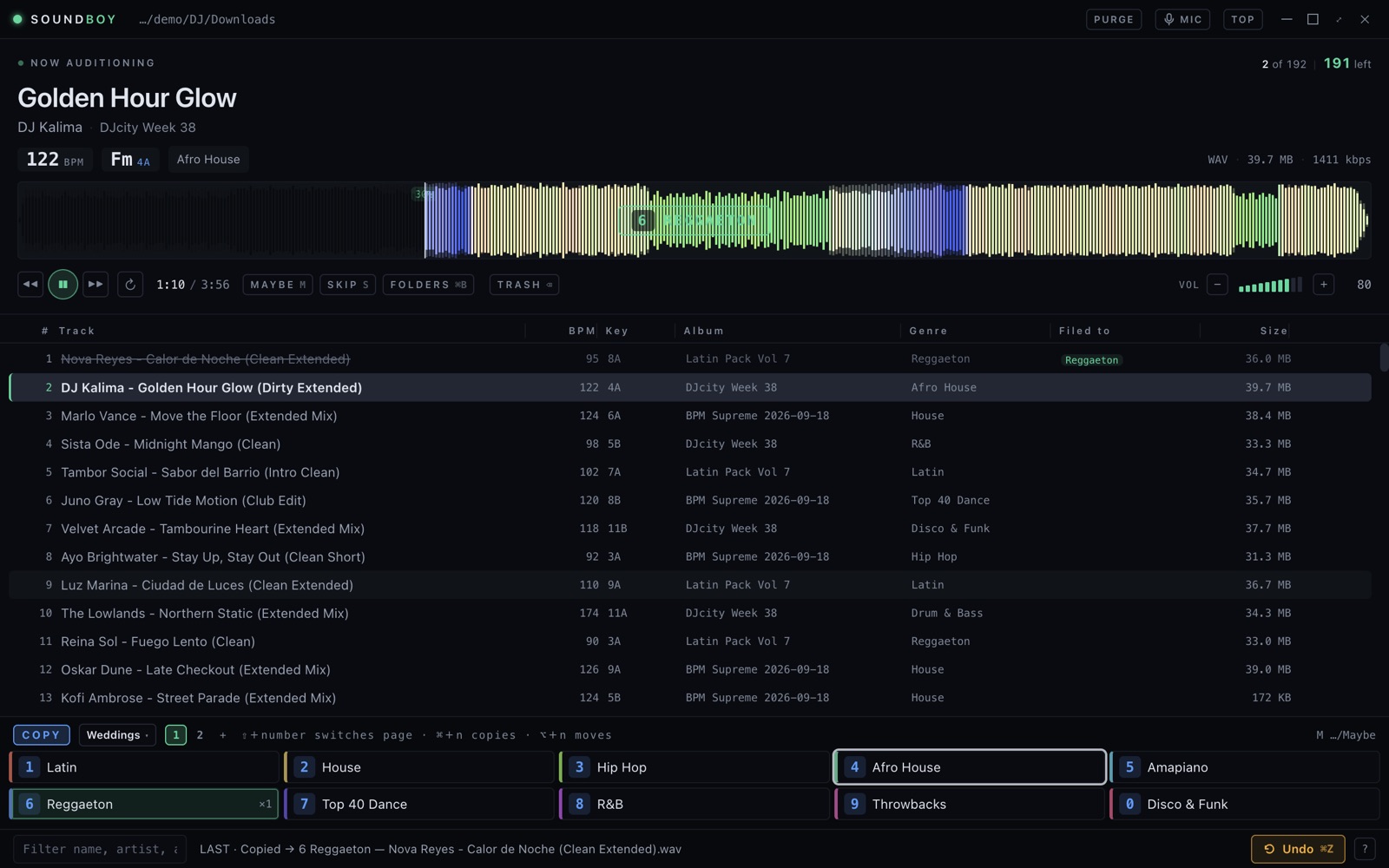File track to 5 Amapiano folder

tap(1245, 767)
